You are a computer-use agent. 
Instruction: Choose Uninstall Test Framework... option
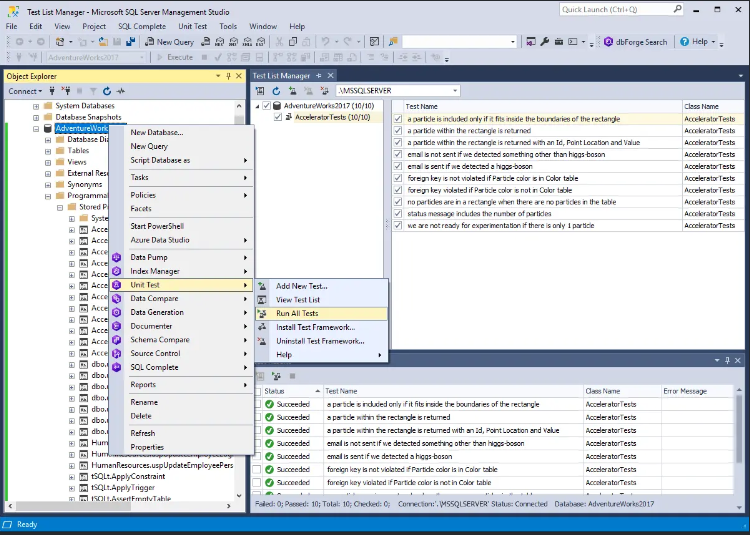point(321,341)
